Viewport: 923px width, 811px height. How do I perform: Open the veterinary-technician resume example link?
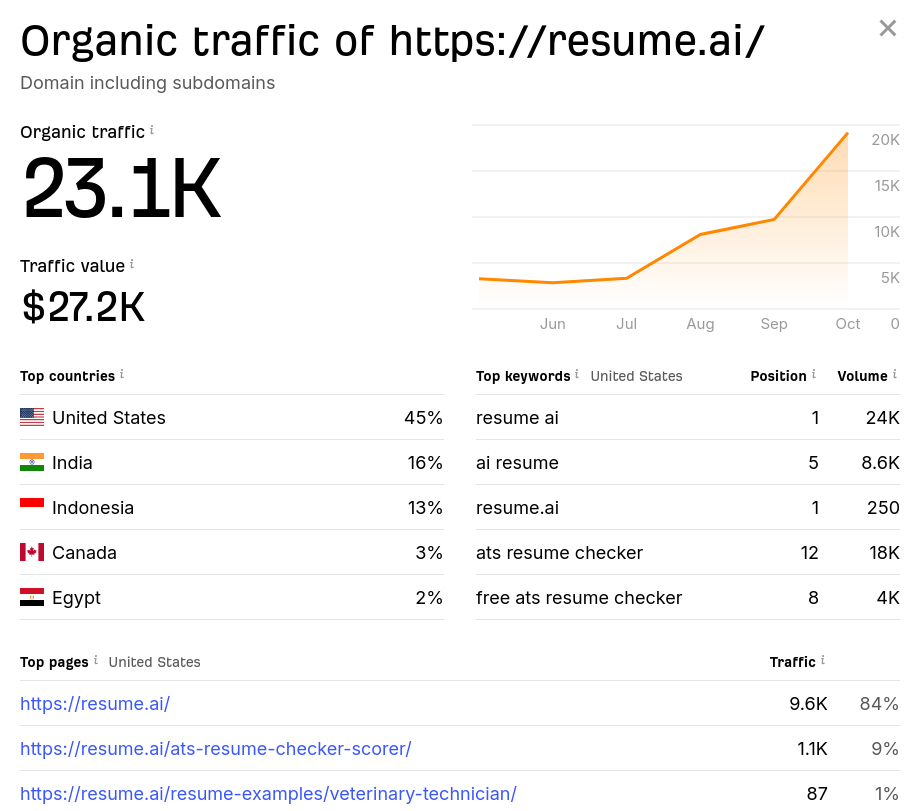click(269, 793)
